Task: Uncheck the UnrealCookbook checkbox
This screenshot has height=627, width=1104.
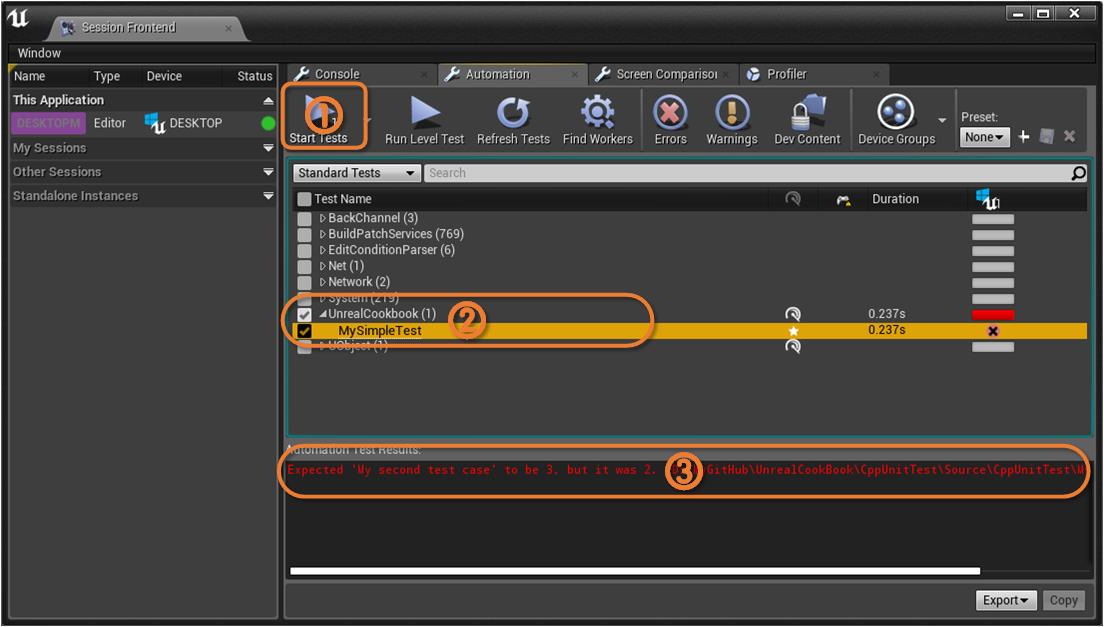Action: click(304, 314)
